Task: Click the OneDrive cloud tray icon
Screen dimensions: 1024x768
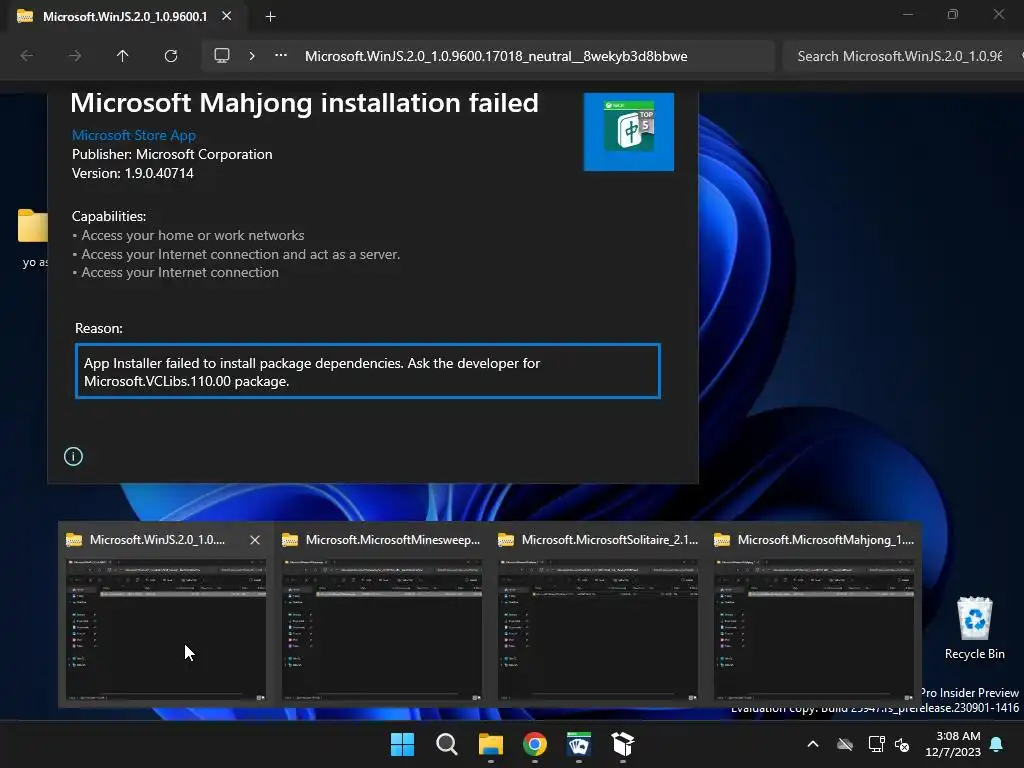Action: pos(845,744)
